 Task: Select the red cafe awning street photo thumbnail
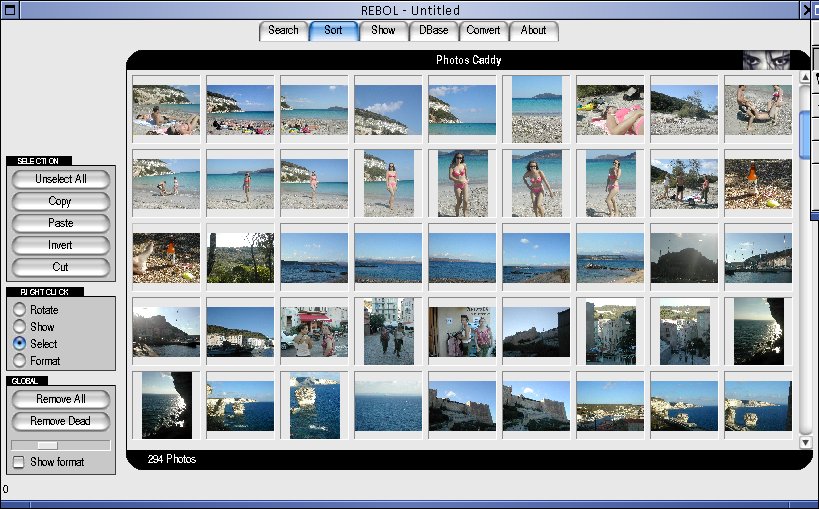click(x=314, y=332)
